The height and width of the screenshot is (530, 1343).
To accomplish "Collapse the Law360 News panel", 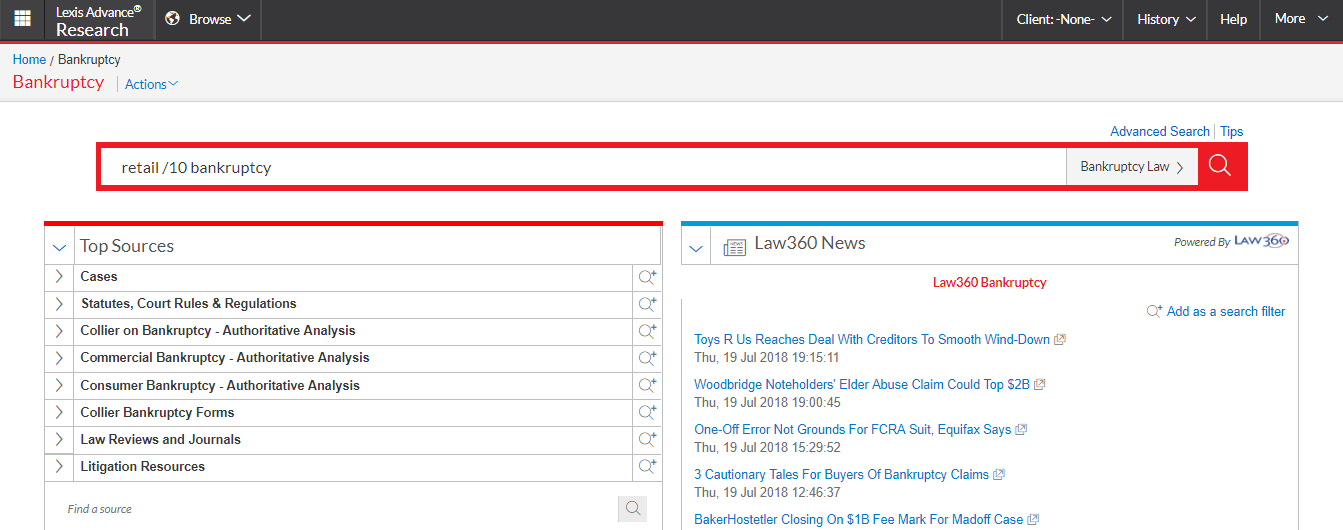I will coord(696,247).
